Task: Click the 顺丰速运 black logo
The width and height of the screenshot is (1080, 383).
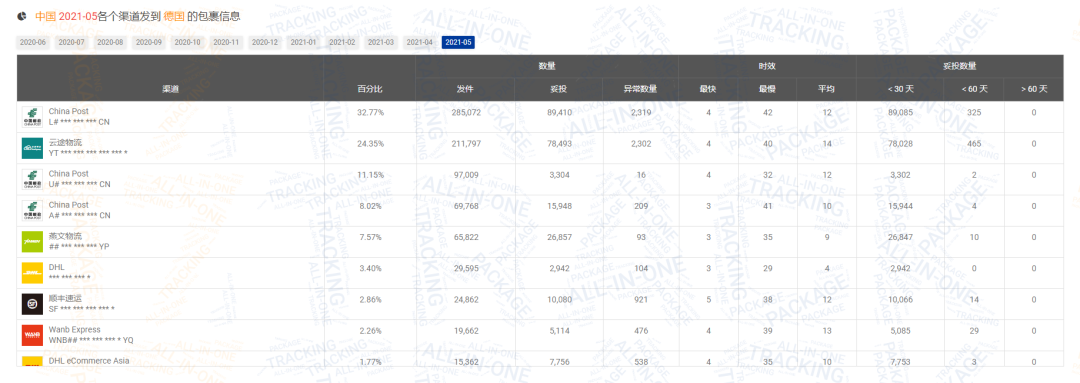Action: (32, 304)
